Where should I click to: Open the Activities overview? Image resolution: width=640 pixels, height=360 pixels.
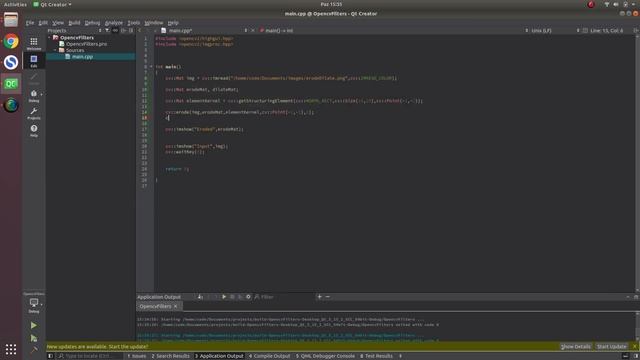pyautogui.click(x=15, y=4)
